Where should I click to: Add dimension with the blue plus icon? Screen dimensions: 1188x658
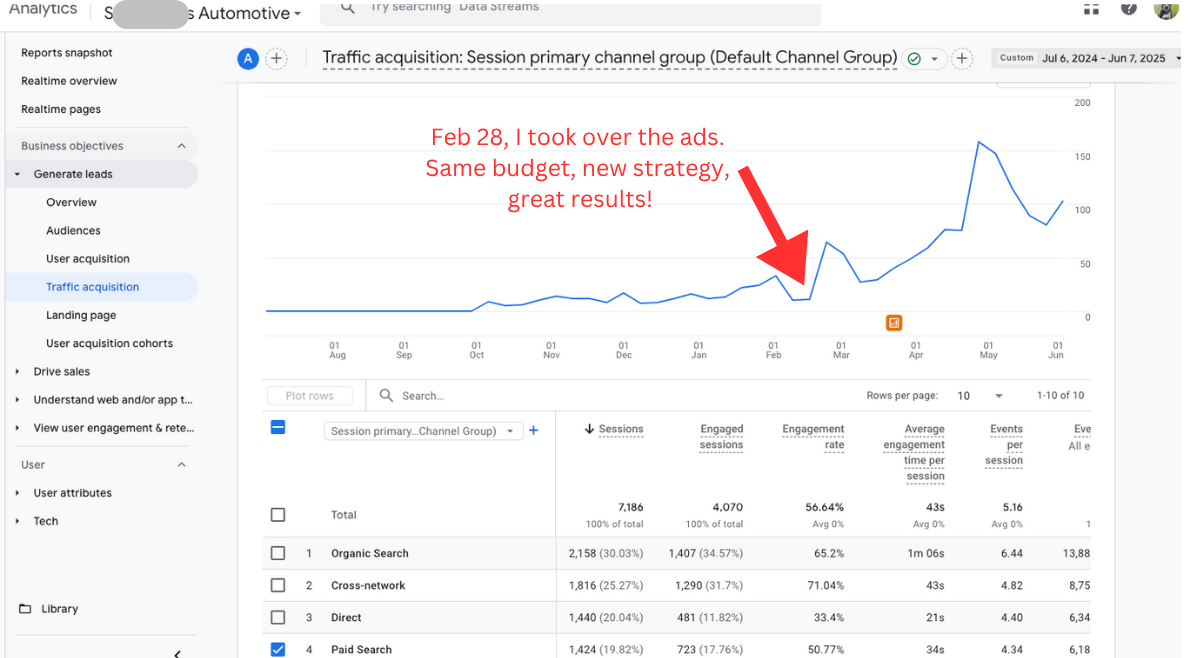(x=533, y=431)
